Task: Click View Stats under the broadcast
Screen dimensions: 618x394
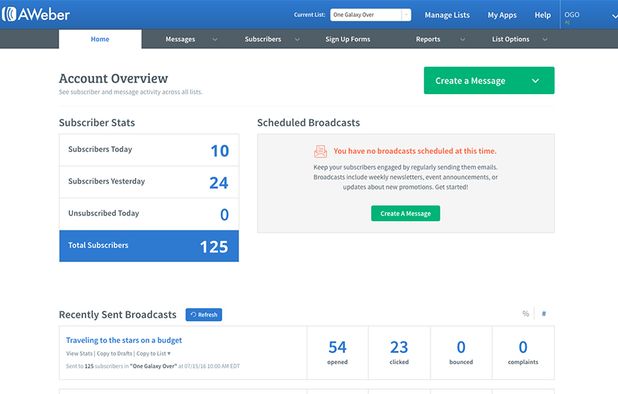Action: coord(79,353)
